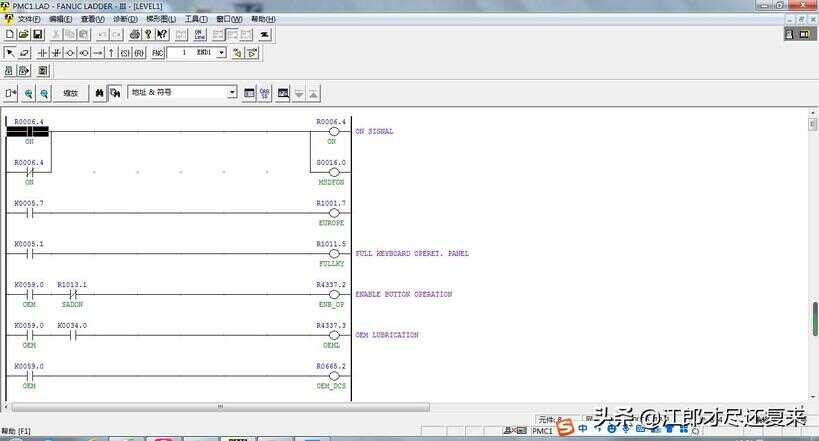Click the 缩放 zoom button
The width and height of the screenshot is (819, 441).
(71, 93)
